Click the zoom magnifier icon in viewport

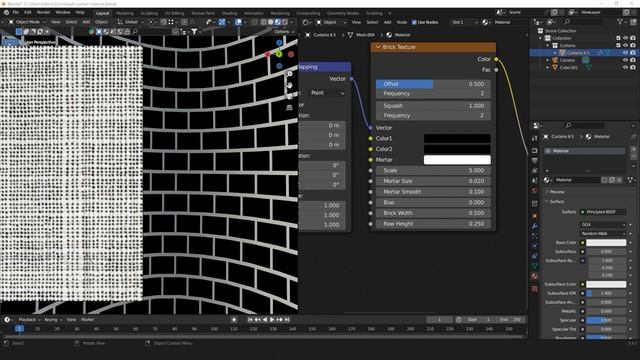[289, 74]
